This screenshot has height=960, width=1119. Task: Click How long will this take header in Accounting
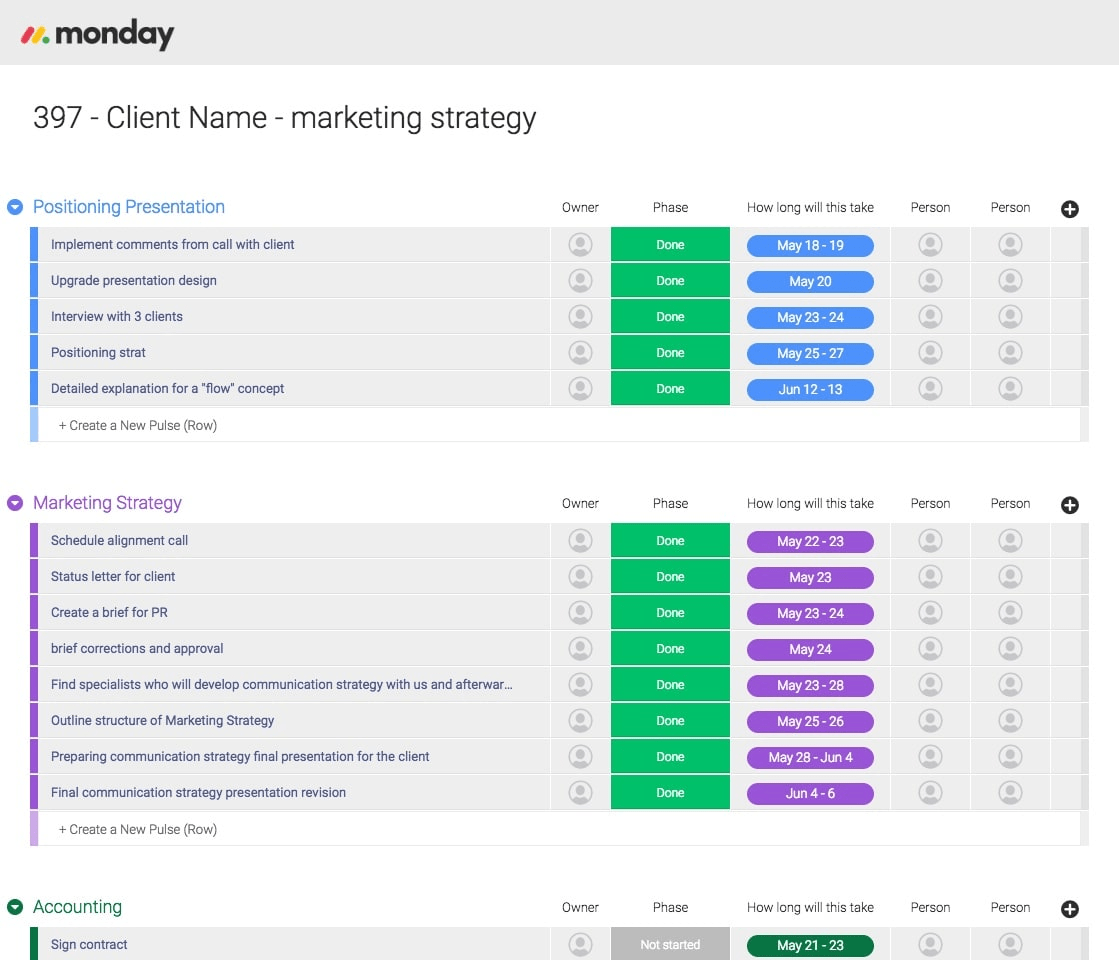810,908
